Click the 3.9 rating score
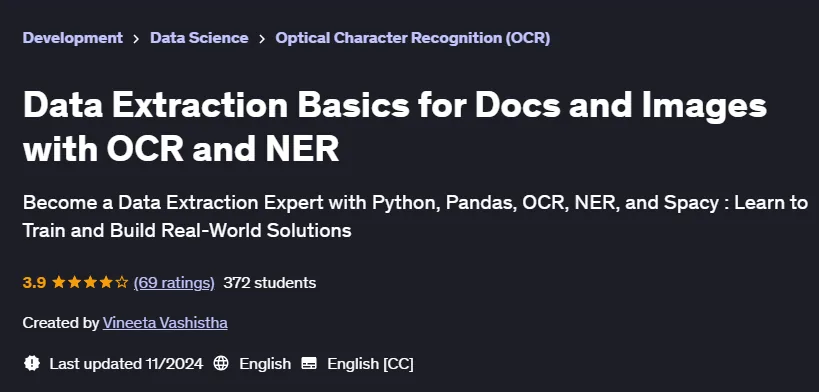The image size is (819, 392). coord(34,283)
